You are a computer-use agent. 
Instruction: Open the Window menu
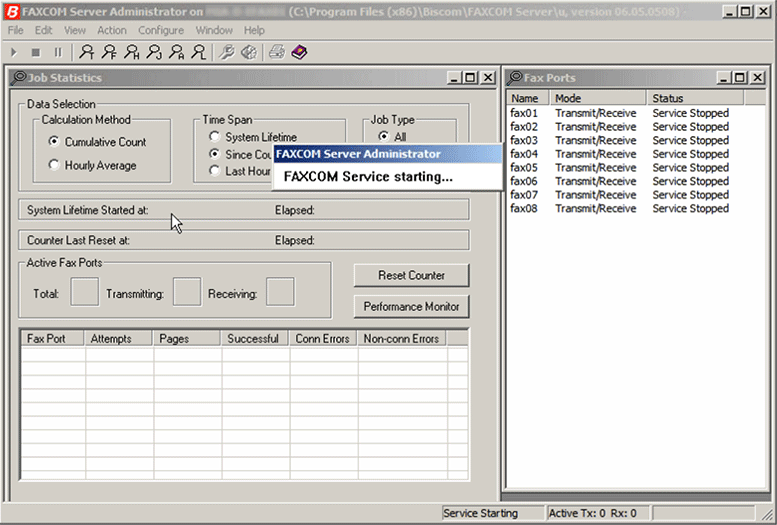coord(214,30)
